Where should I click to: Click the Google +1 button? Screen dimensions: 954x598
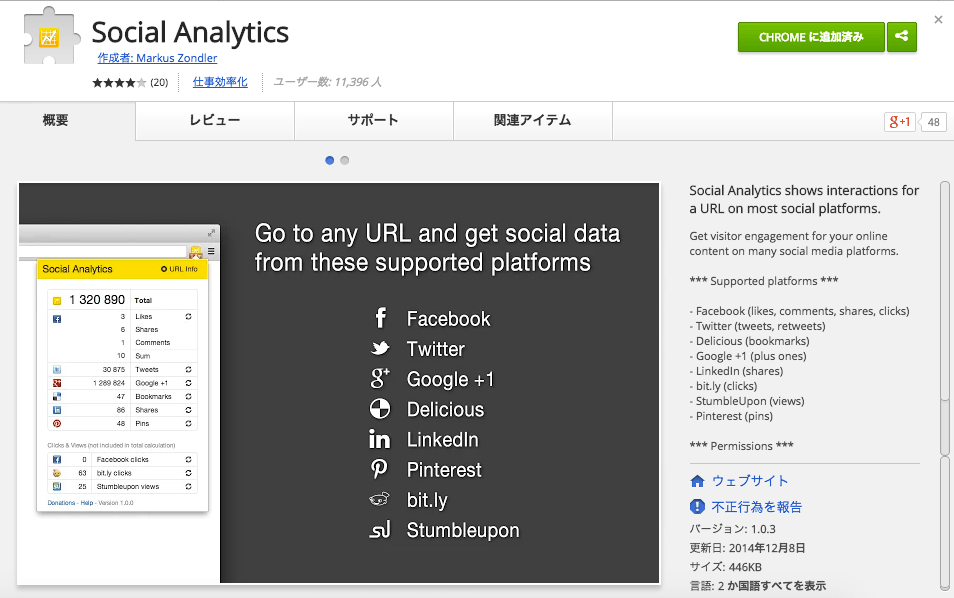(x=899, y=122)
